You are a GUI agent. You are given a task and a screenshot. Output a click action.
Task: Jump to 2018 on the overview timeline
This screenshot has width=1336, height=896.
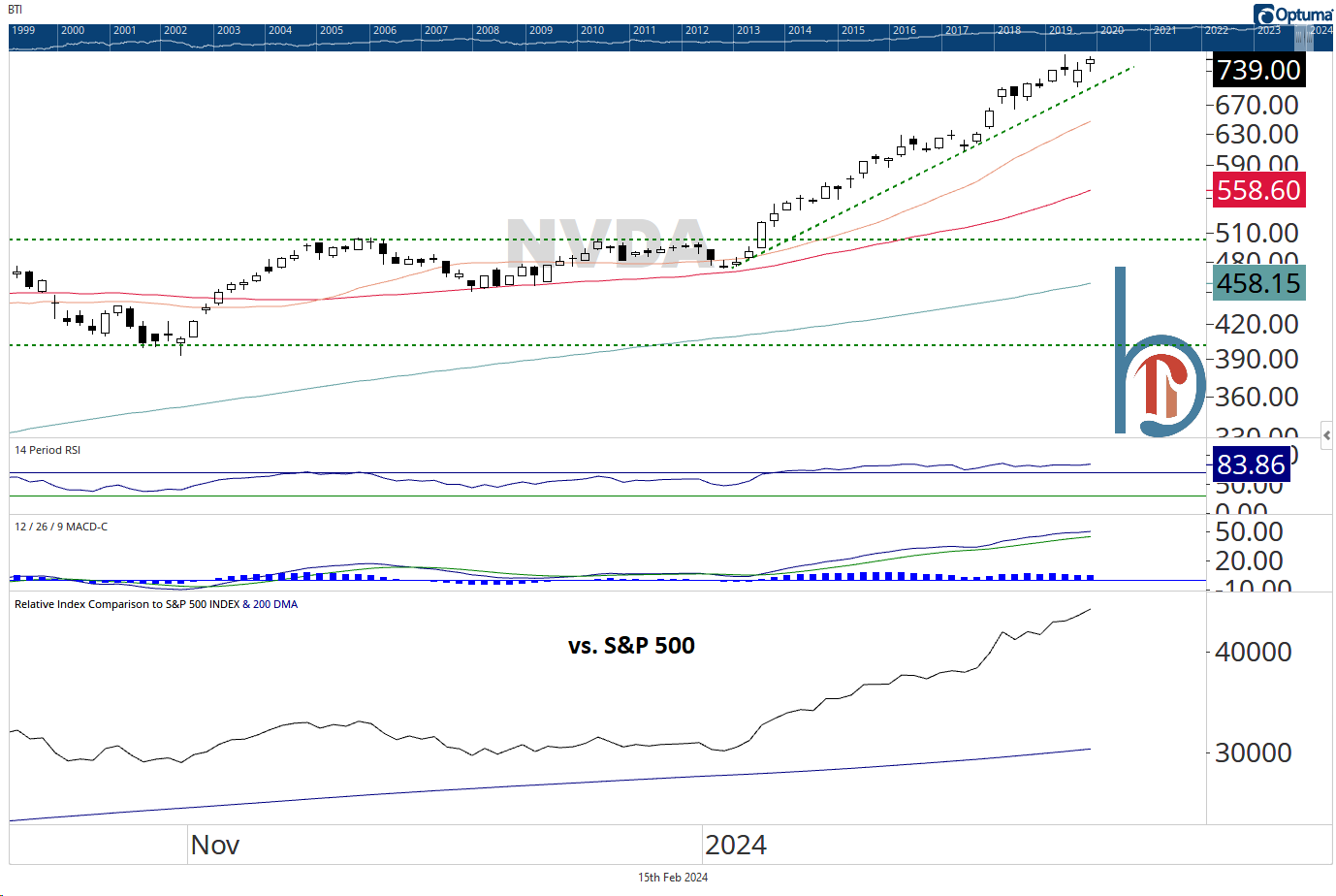click(x=1009, y=30)
